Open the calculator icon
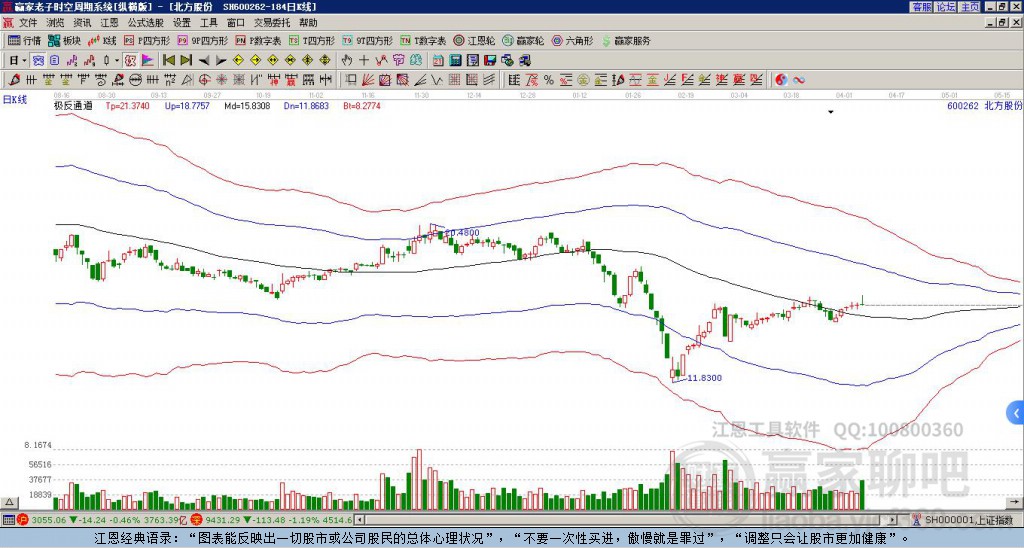This screenshot has height=548, width=1024. [455, 60]
